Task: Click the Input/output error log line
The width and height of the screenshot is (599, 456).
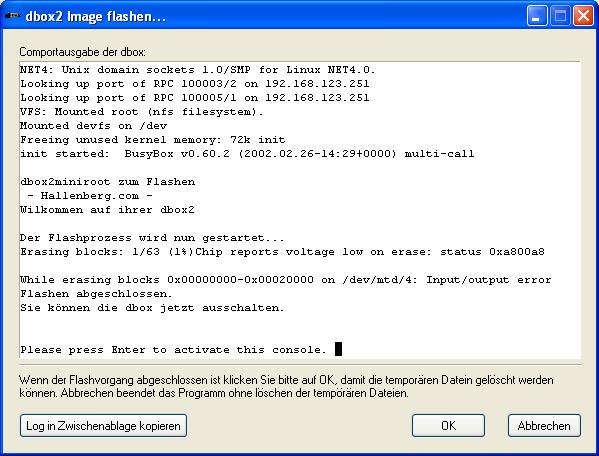Action: 286,280
